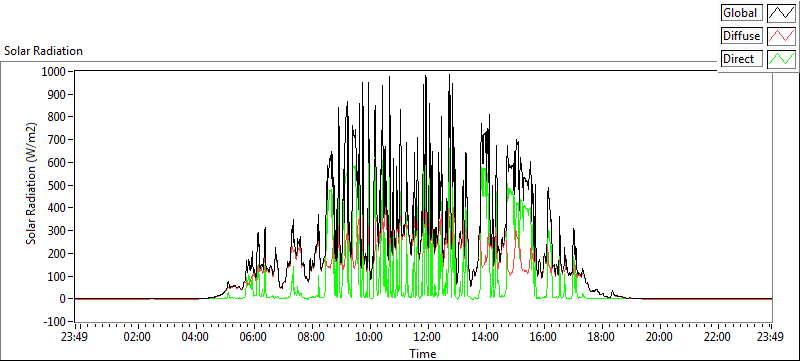Image resolution: width=800 pixels, height=361 pixels.
Task: Open the Direct green line style swatch
Action: [782, 59]
